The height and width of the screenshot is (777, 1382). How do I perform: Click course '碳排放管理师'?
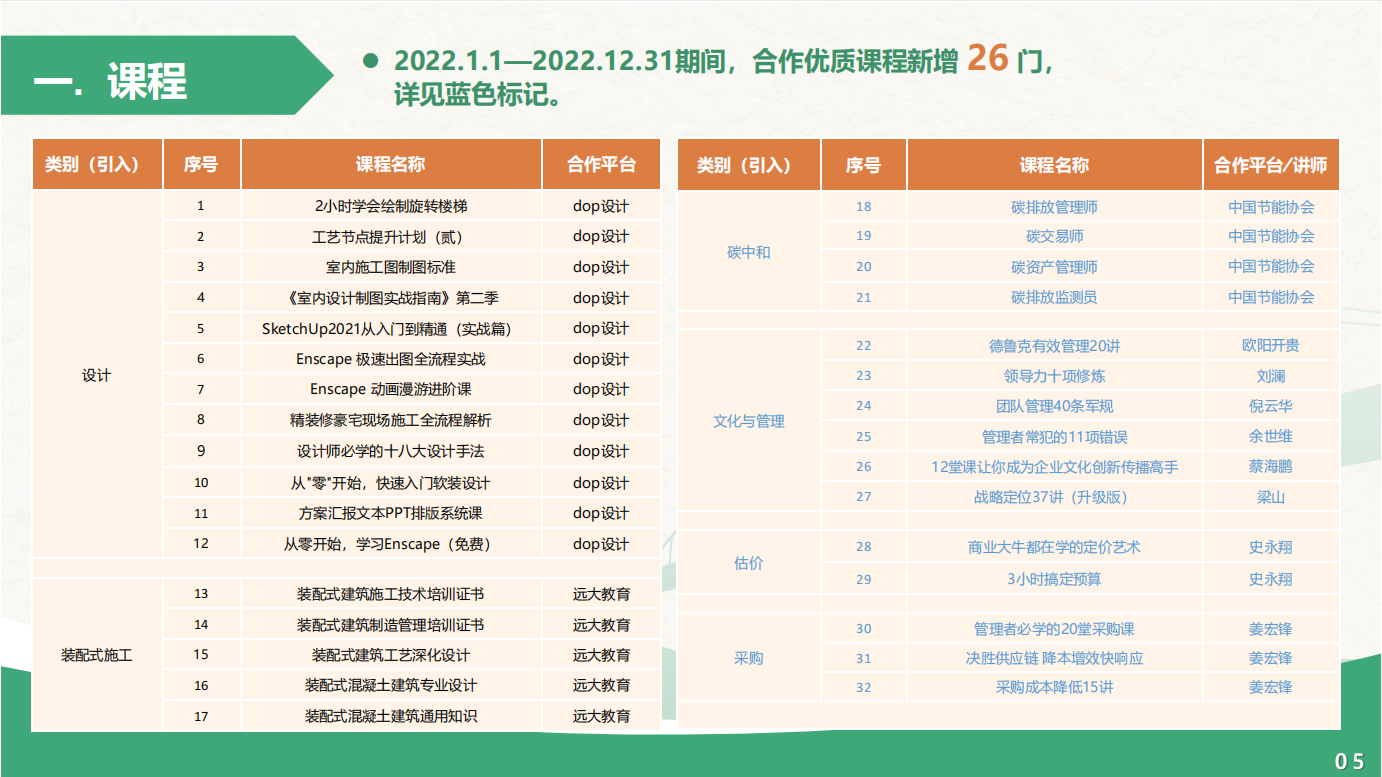[1055, 207]
